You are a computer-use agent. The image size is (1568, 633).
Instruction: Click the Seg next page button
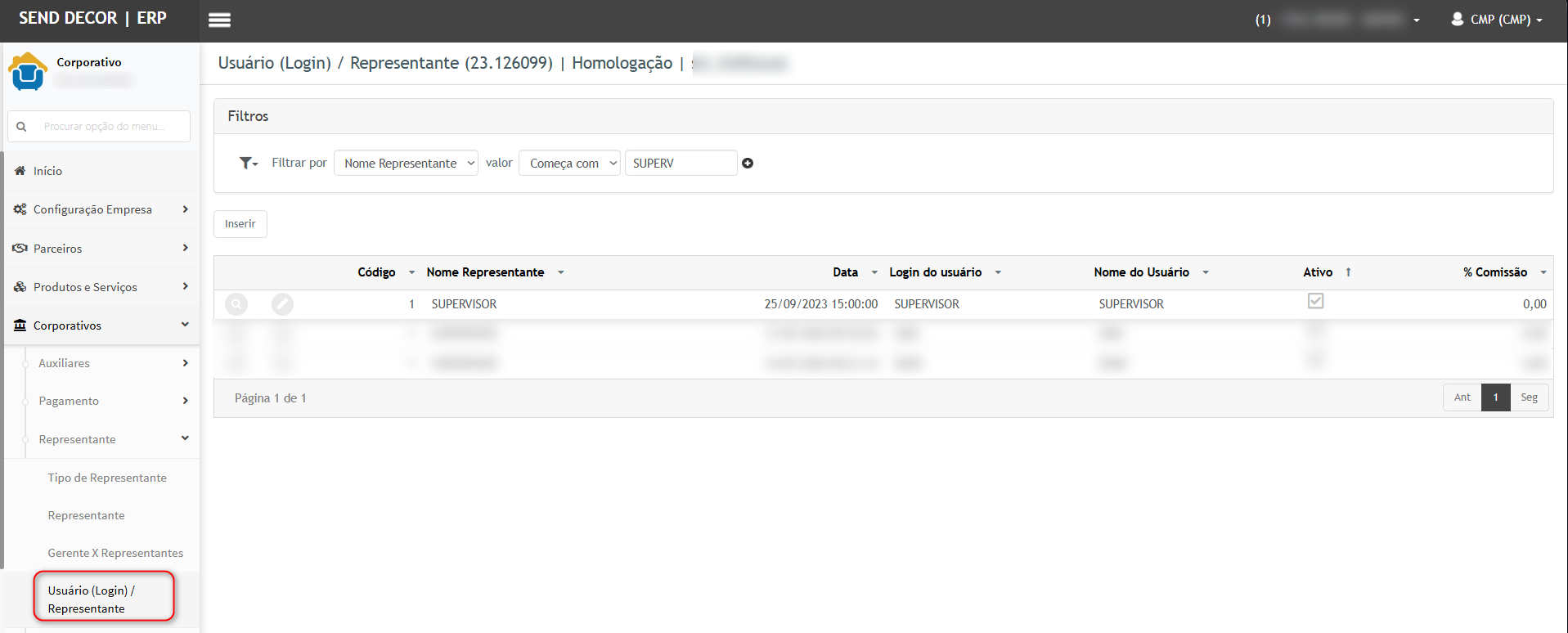pyautogui.click(x=1529, y=397)
